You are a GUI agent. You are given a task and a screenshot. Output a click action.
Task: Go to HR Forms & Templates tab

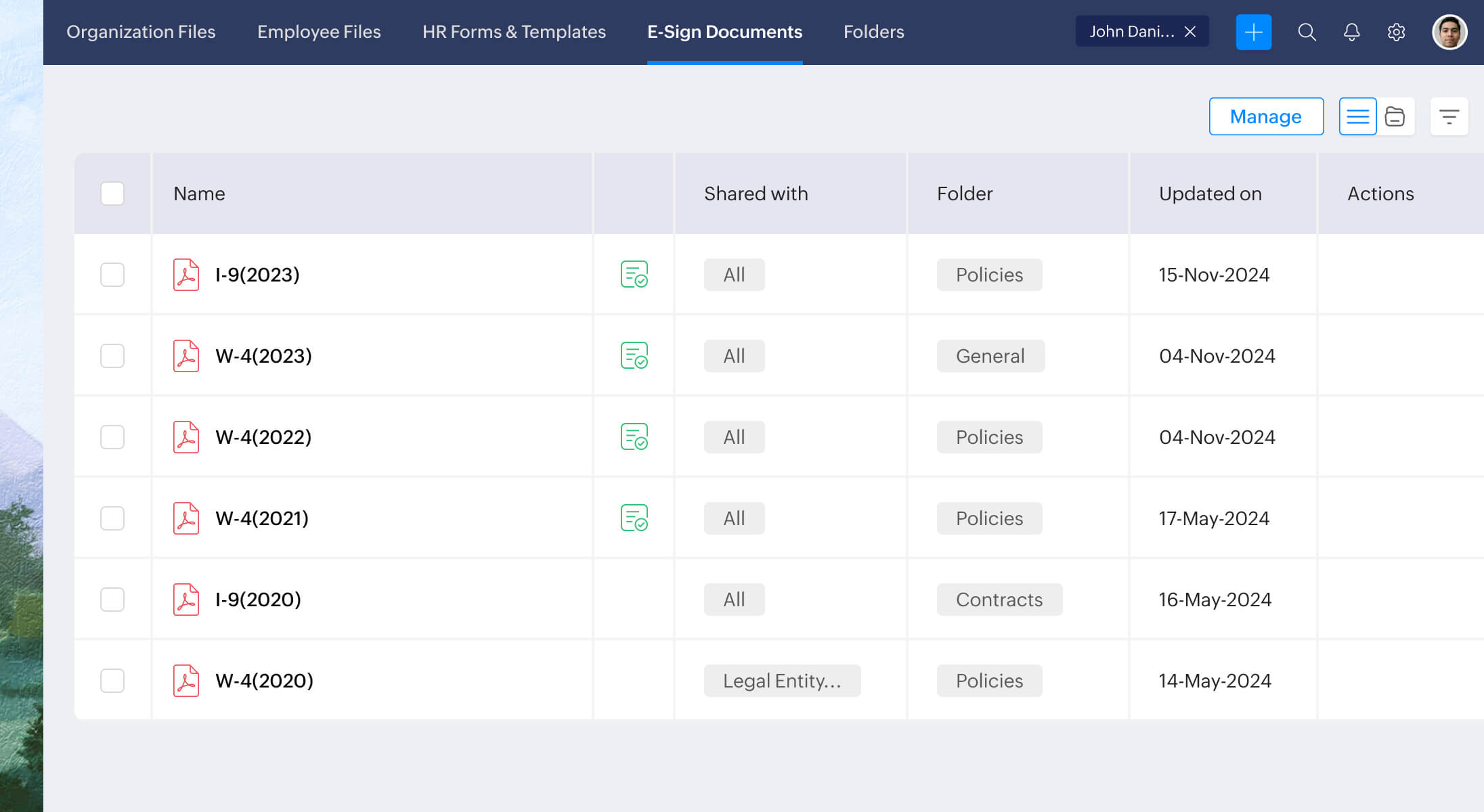coord(514,32)
